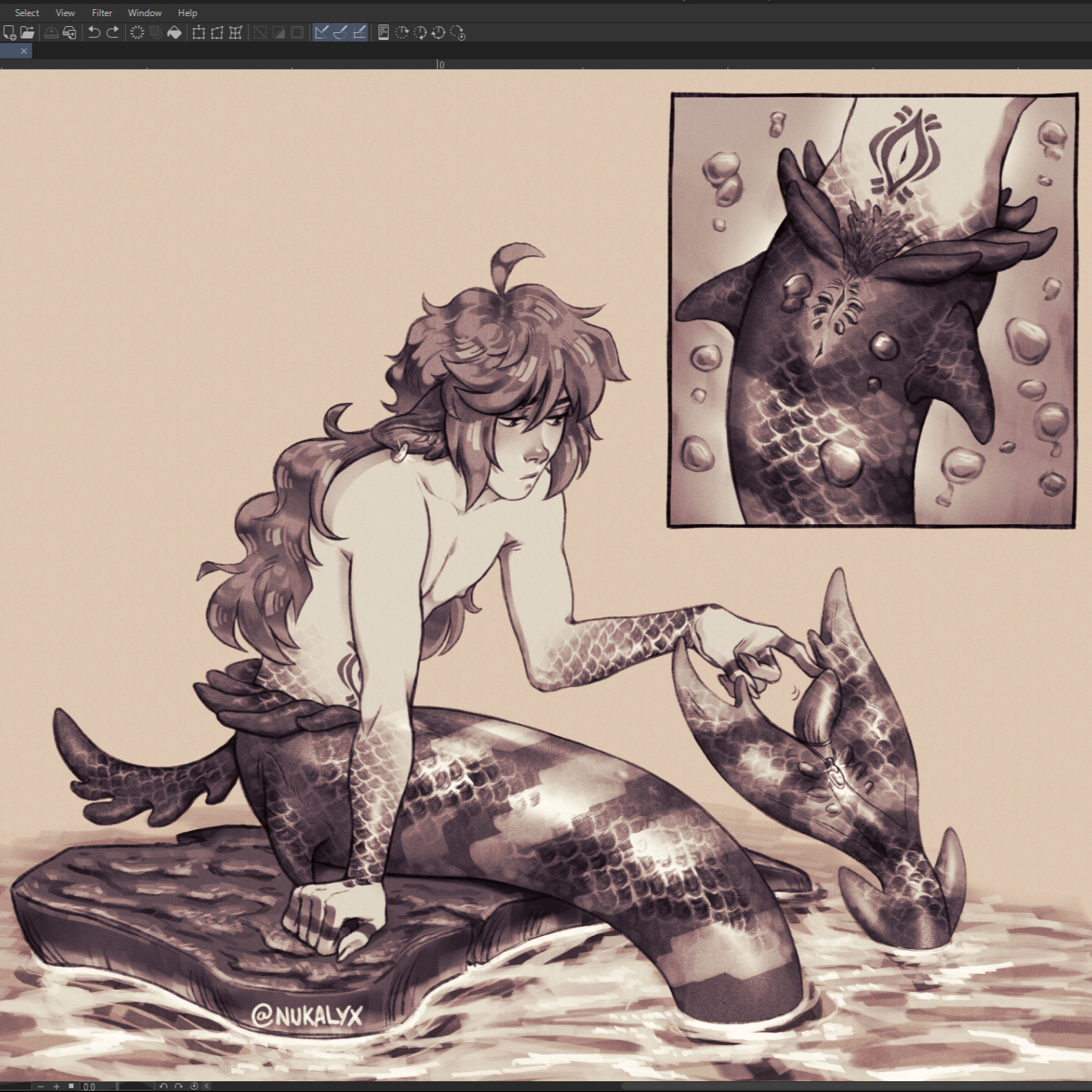Image resolution: width=1092 pixels, height=1092 pixels.
Task: Open the Filter menu
Action: point(101,13)
